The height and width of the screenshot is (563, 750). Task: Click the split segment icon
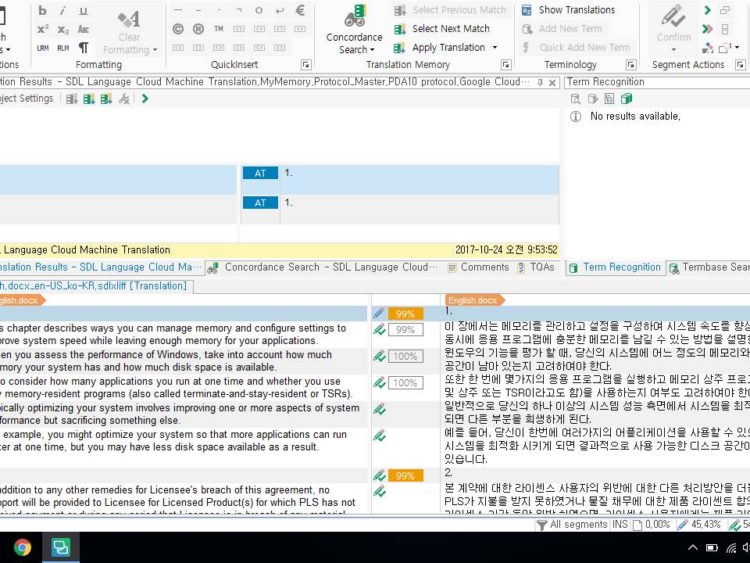725,29
